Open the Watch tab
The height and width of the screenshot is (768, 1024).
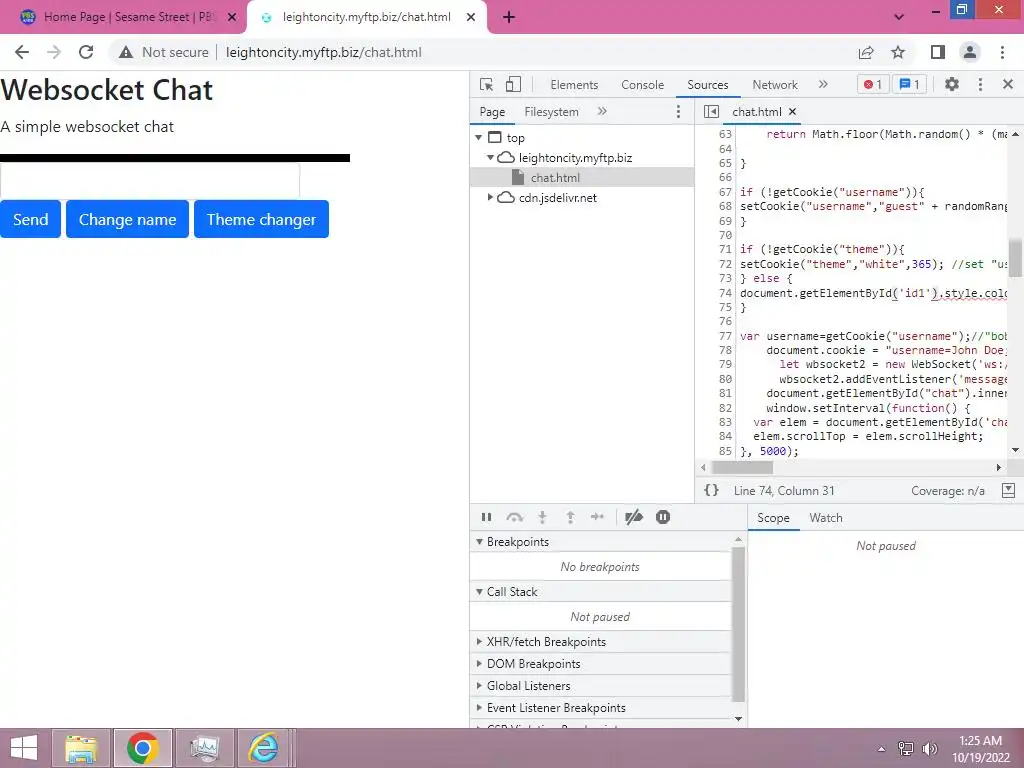(x=825, y=518)
